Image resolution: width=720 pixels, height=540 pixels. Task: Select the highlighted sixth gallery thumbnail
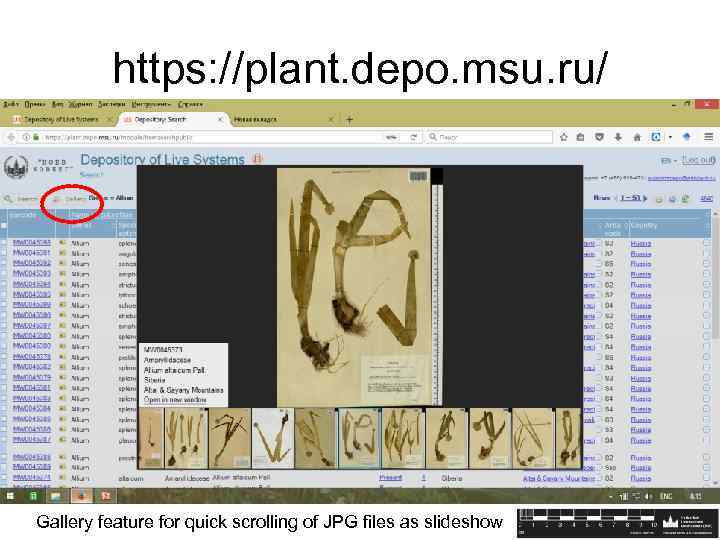pyautogui.click(x=359, y=438)
